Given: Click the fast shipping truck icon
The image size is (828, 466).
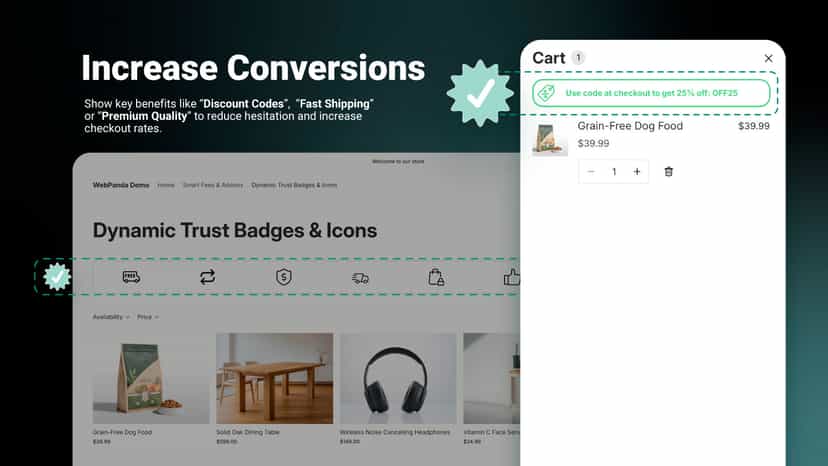Looking at the screenshot, I should click(360, 278).
